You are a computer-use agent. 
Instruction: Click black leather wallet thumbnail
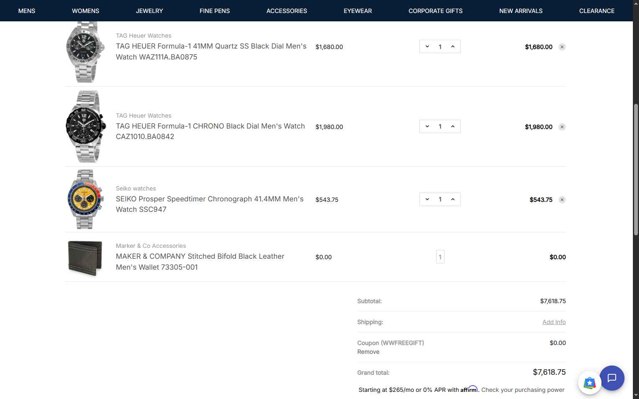(85, 258)
